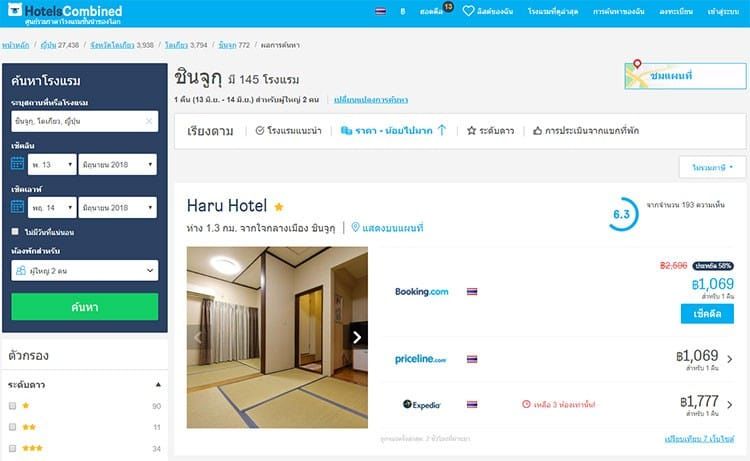Check the one-star rating filter
Viewport: 750px width, 461px height.
click(12, 406)
